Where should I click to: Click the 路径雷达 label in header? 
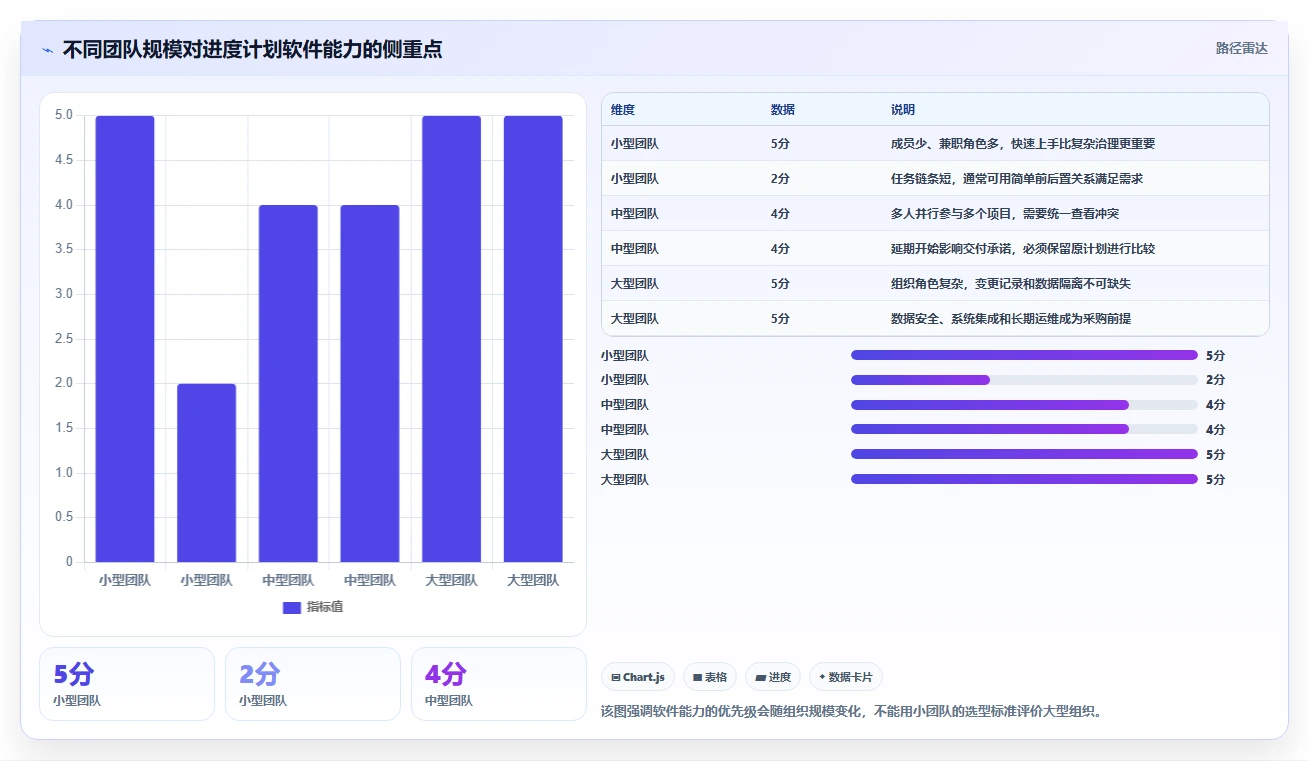click(x=1241, y=48)
